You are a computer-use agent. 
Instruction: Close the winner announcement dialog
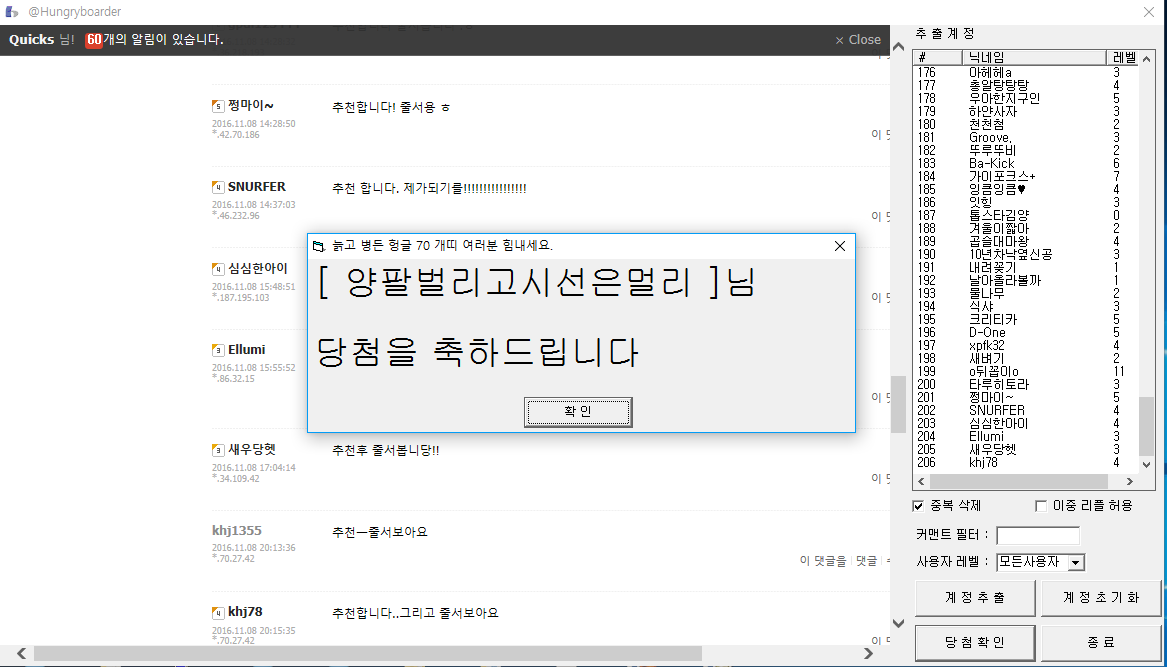[840, 246]
